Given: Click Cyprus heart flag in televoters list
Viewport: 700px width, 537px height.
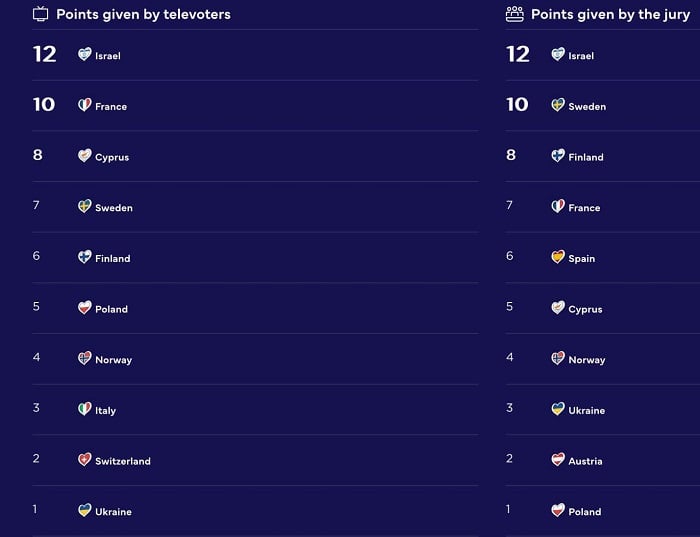Looking at the screenshot, I should click(x=85, y=156).
